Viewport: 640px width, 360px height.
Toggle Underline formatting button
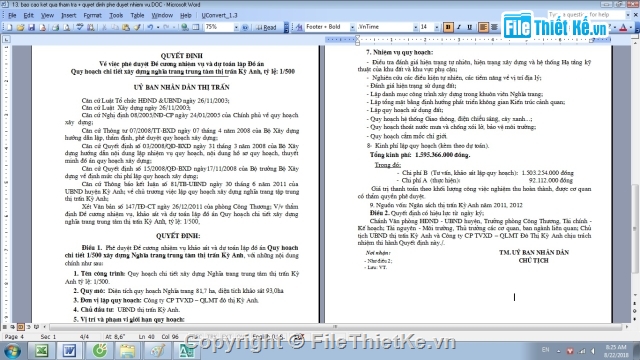[x=470, y=27]
